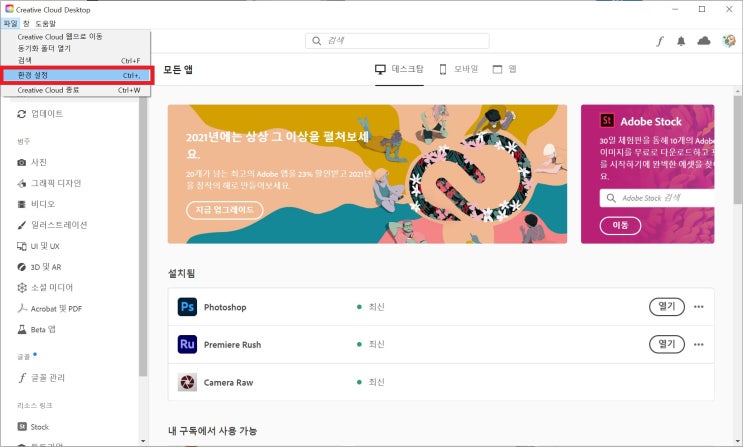Click in the top 검색 search field
This screenshot has width=743, height=447.
click(x=397, y=41)
